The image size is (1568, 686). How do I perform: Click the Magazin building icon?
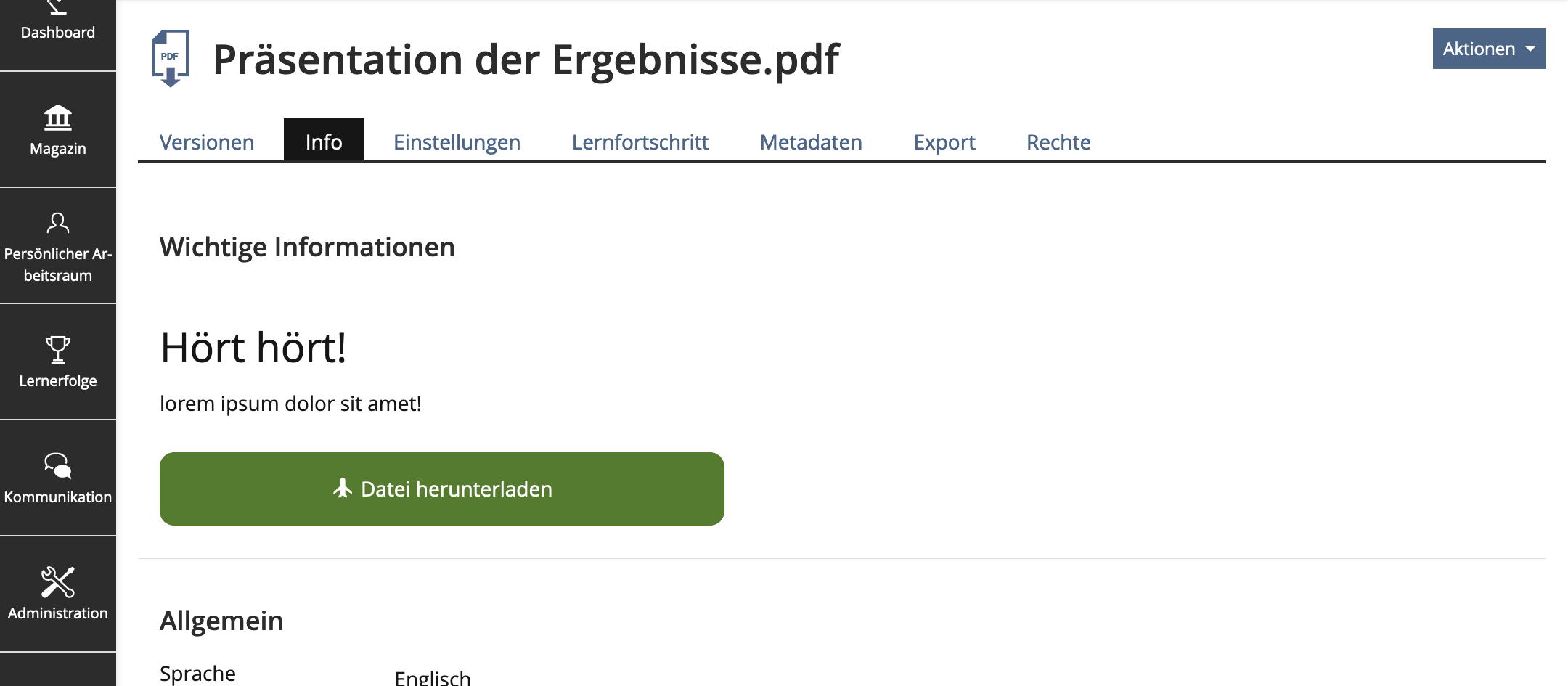(58, 118)
